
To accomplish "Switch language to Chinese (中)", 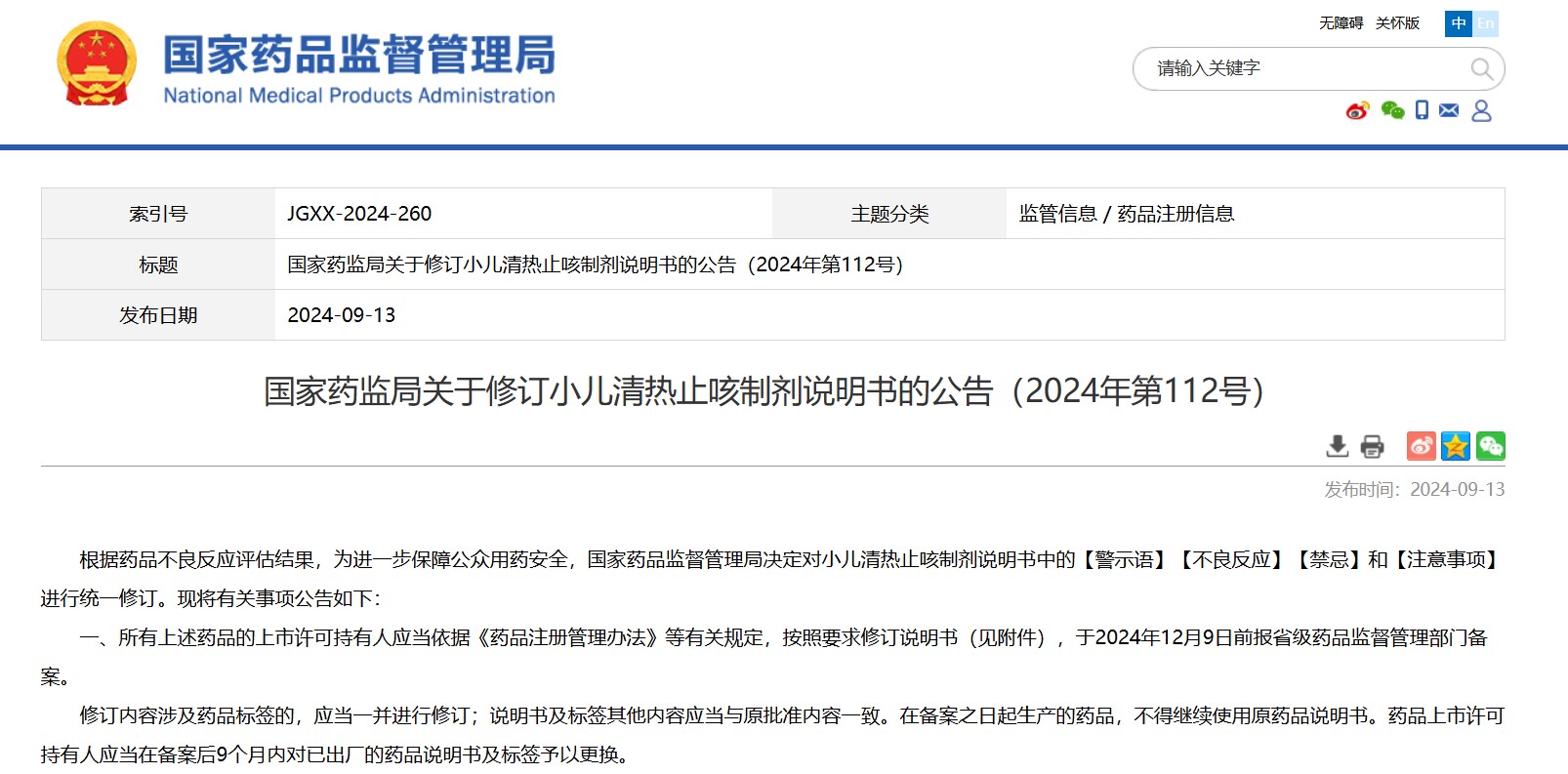I will click(x=1459, y=23).
